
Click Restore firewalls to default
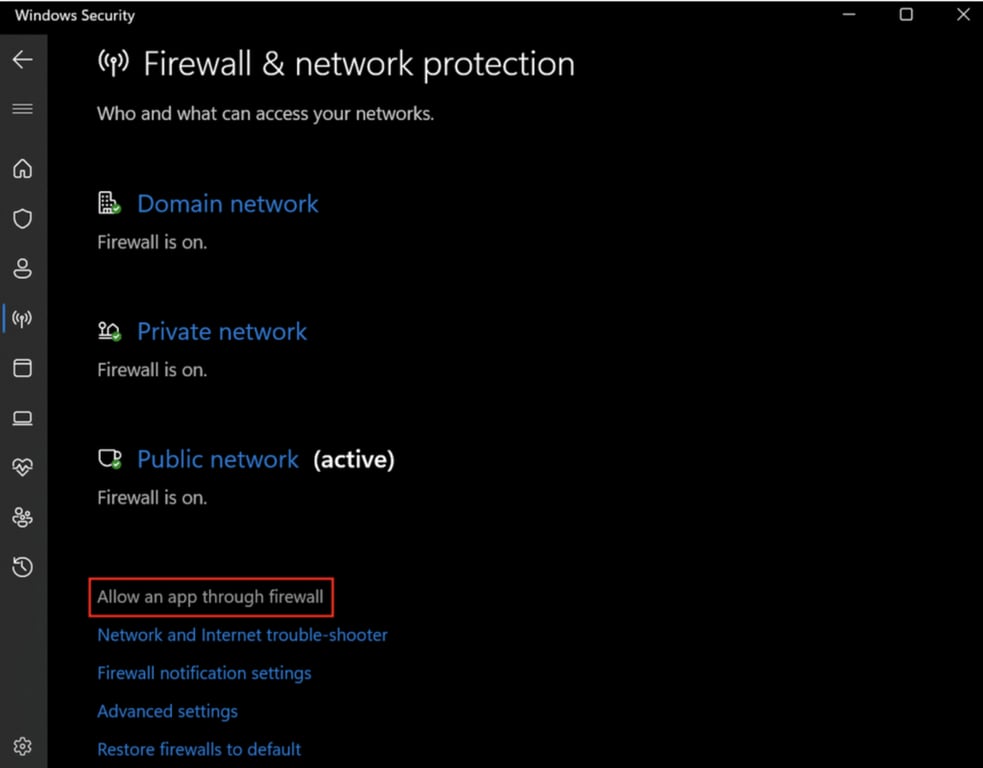click(199, 749)
